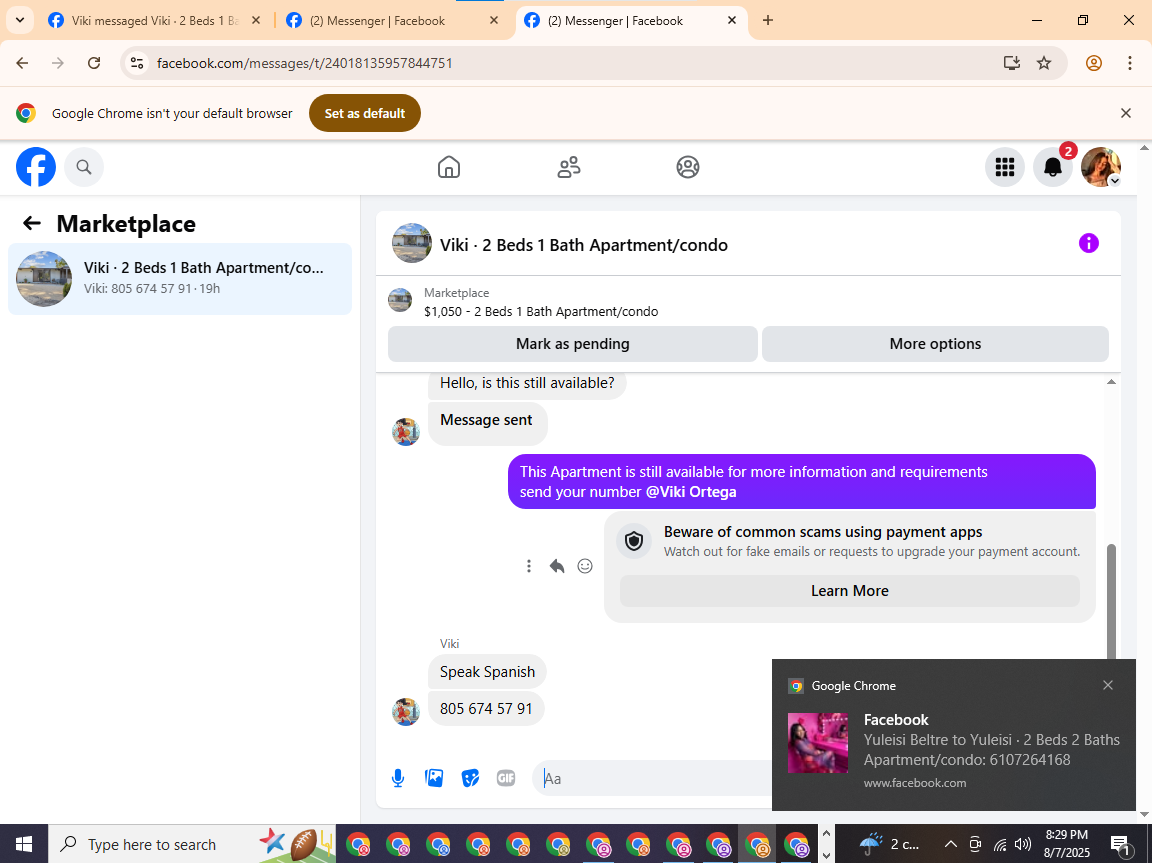This screenshot has height=863, width=1152.
Task: Click the Speak Spanish message bubble
Action: pyautogui.click(x=487, y=672)
